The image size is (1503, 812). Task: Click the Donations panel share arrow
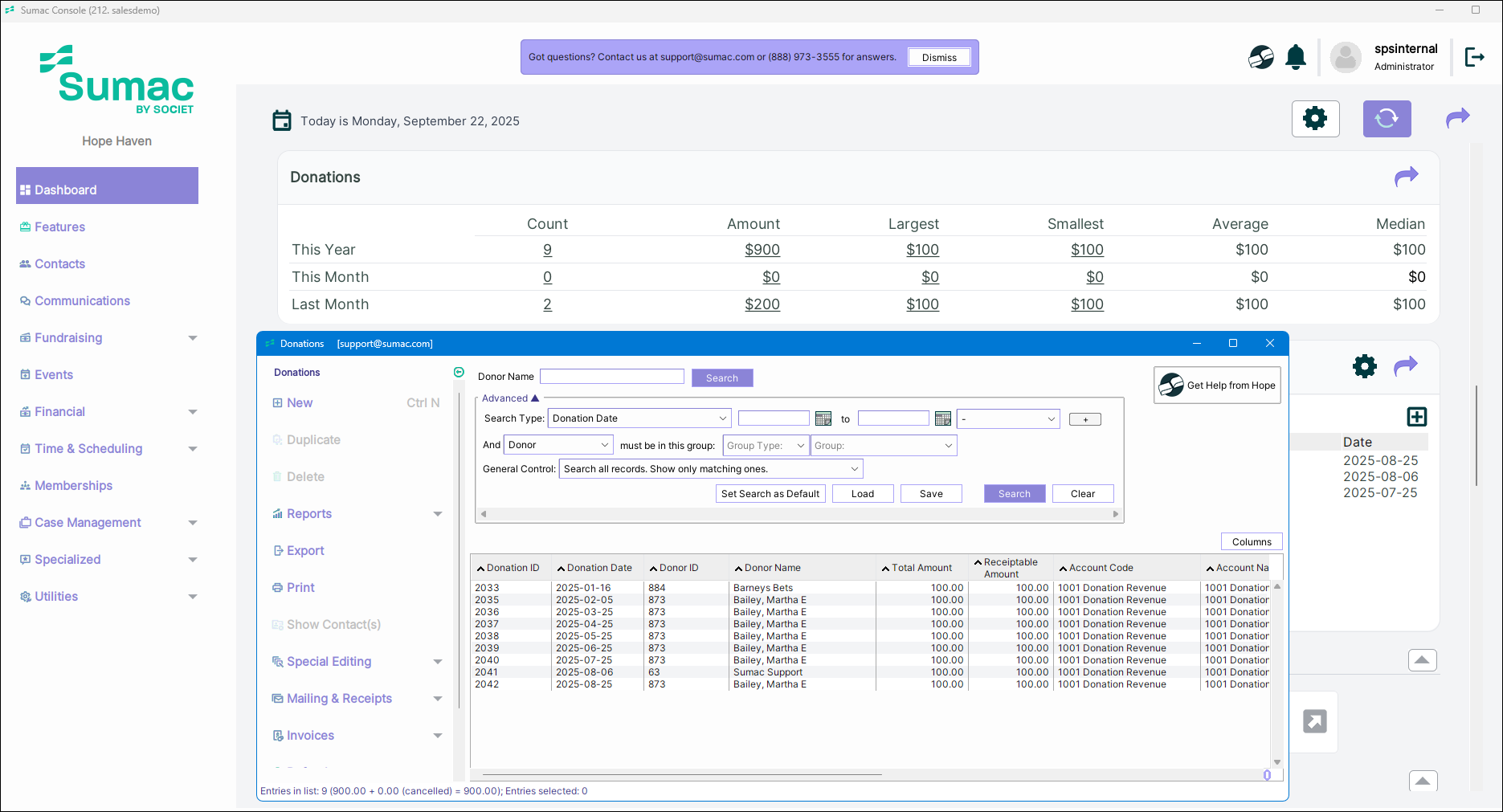(x=1406, y=177)
